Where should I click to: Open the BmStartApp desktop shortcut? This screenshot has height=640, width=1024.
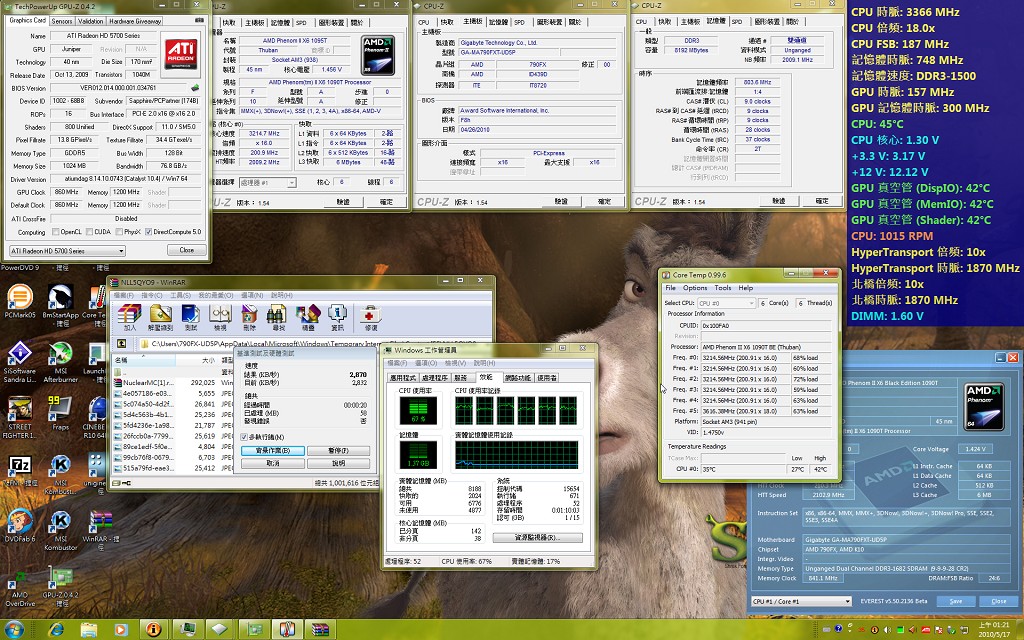tap(60, 305)
